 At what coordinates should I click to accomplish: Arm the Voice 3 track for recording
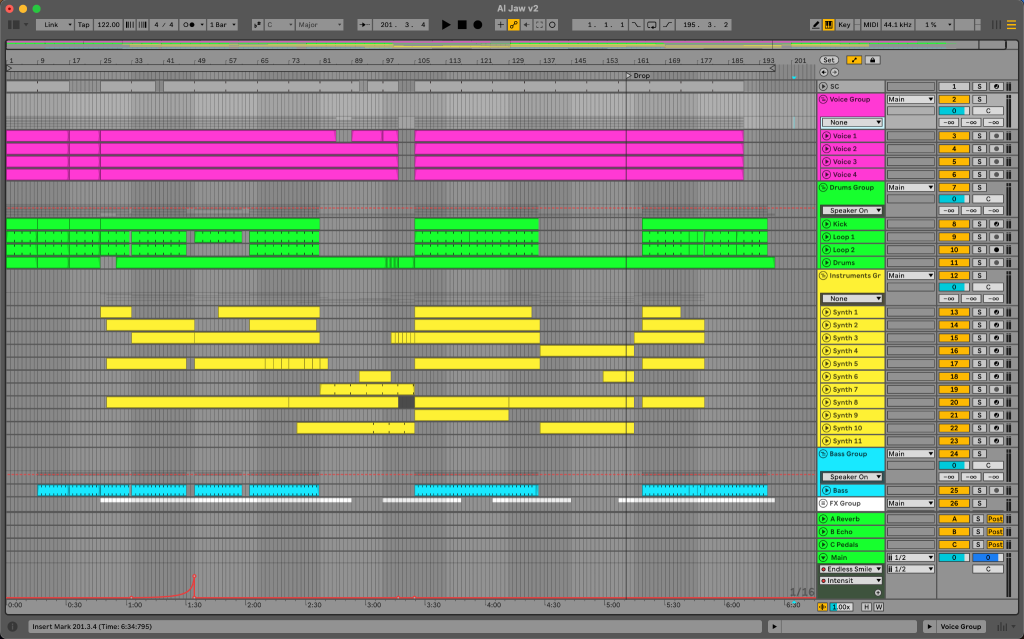(x=996, y=162)
